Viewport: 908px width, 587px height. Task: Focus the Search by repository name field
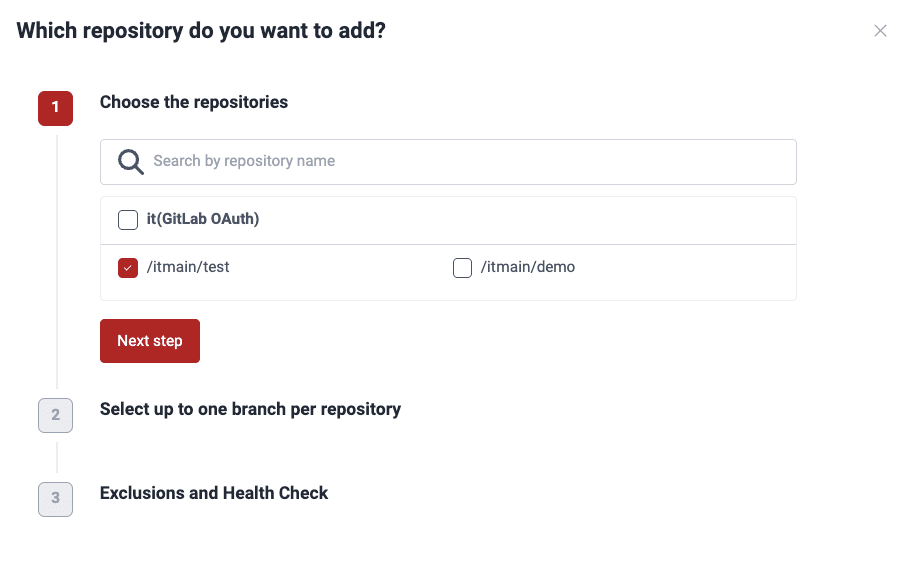(x=448, y=162)
